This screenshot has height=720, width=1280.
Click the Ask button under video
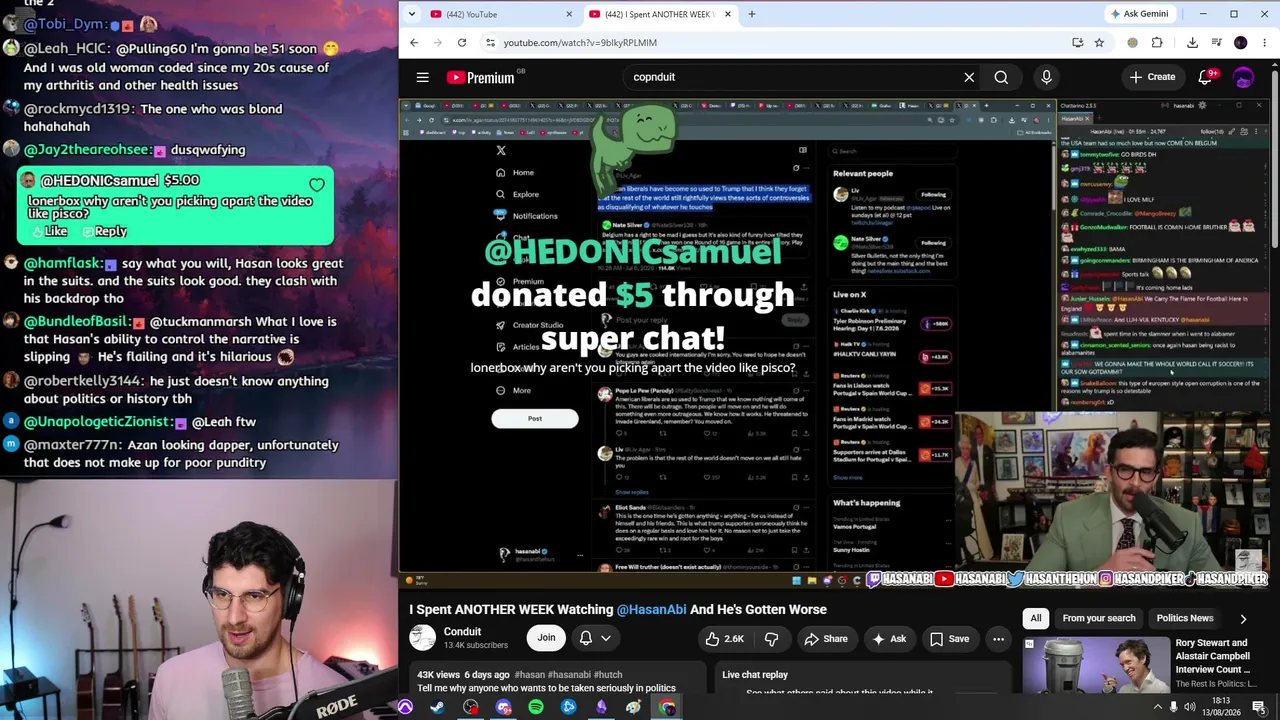point(889,639)
